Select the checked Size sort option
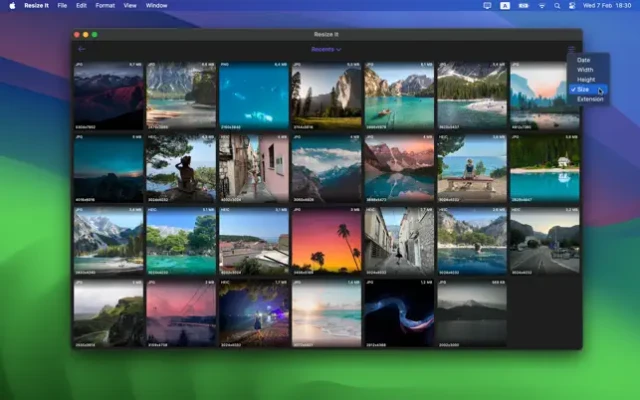This screenshot has height=400, width=640. coord(583,89)
